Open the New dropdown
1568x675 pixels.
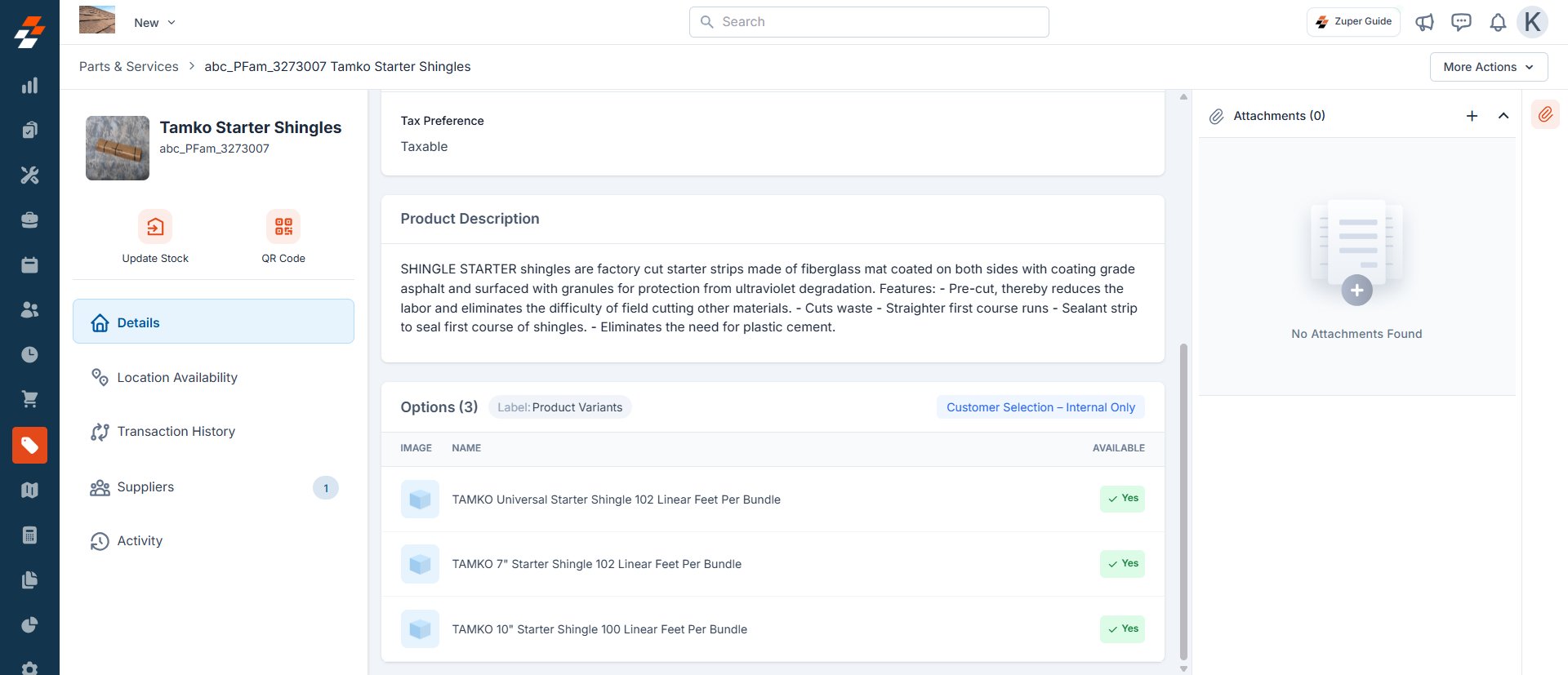[x=154, y=23]
